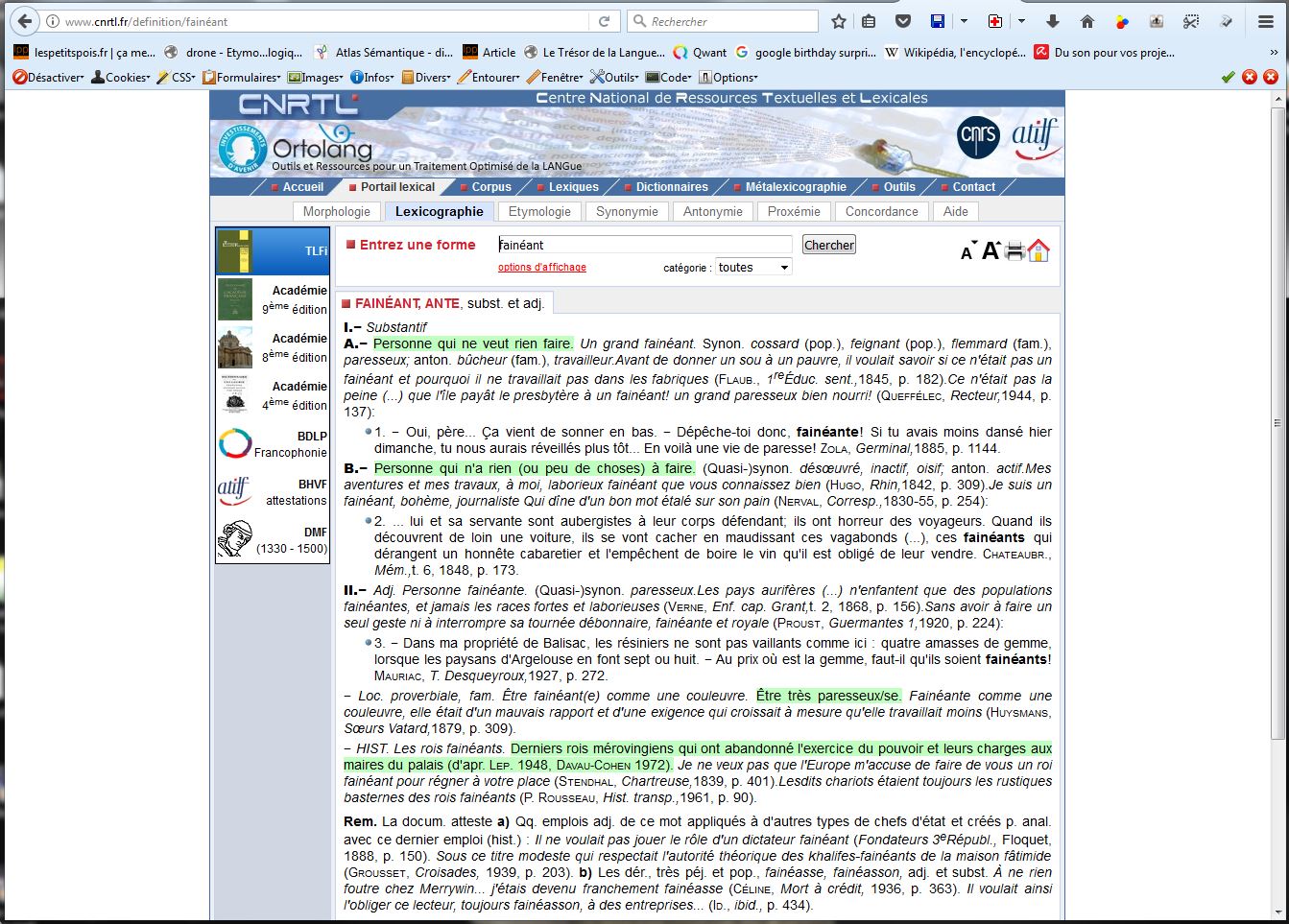
Task: Click the FAINÉANT, ANTE entry tab
Action: pos(444,303)
